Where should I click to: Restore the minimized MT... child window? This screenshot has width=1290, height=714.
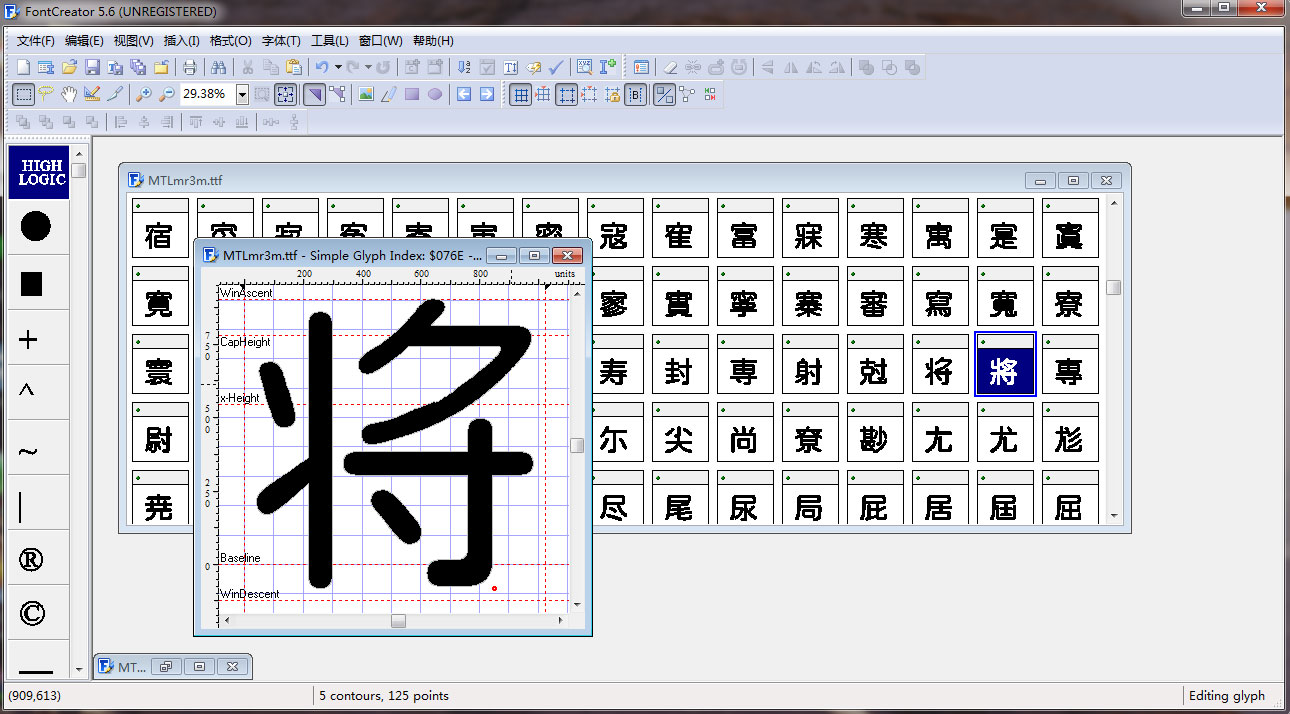click(166, 666)
